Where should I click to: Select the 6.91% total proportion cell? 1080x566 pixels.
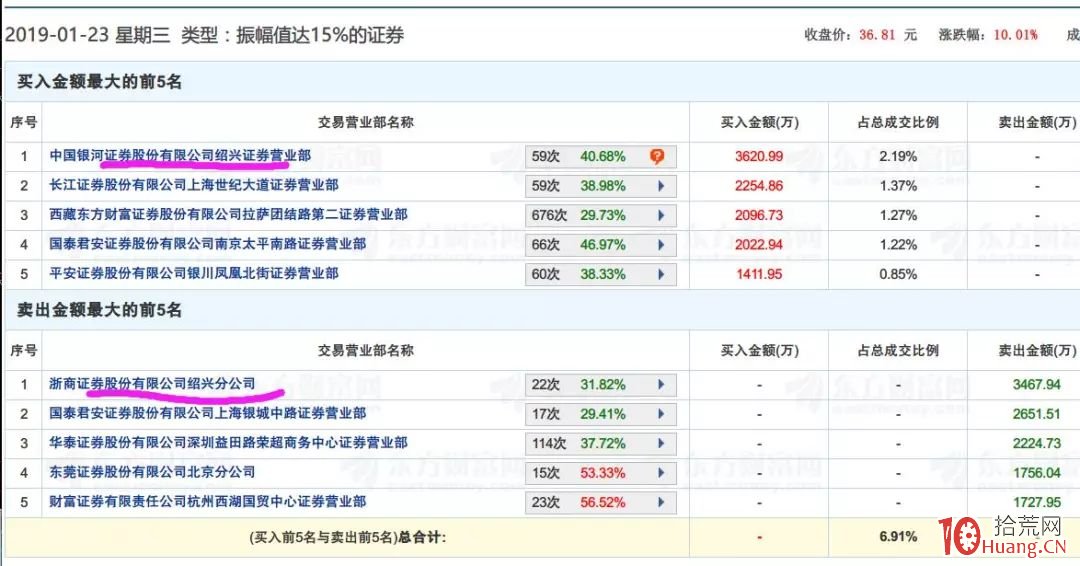(898, 537)
